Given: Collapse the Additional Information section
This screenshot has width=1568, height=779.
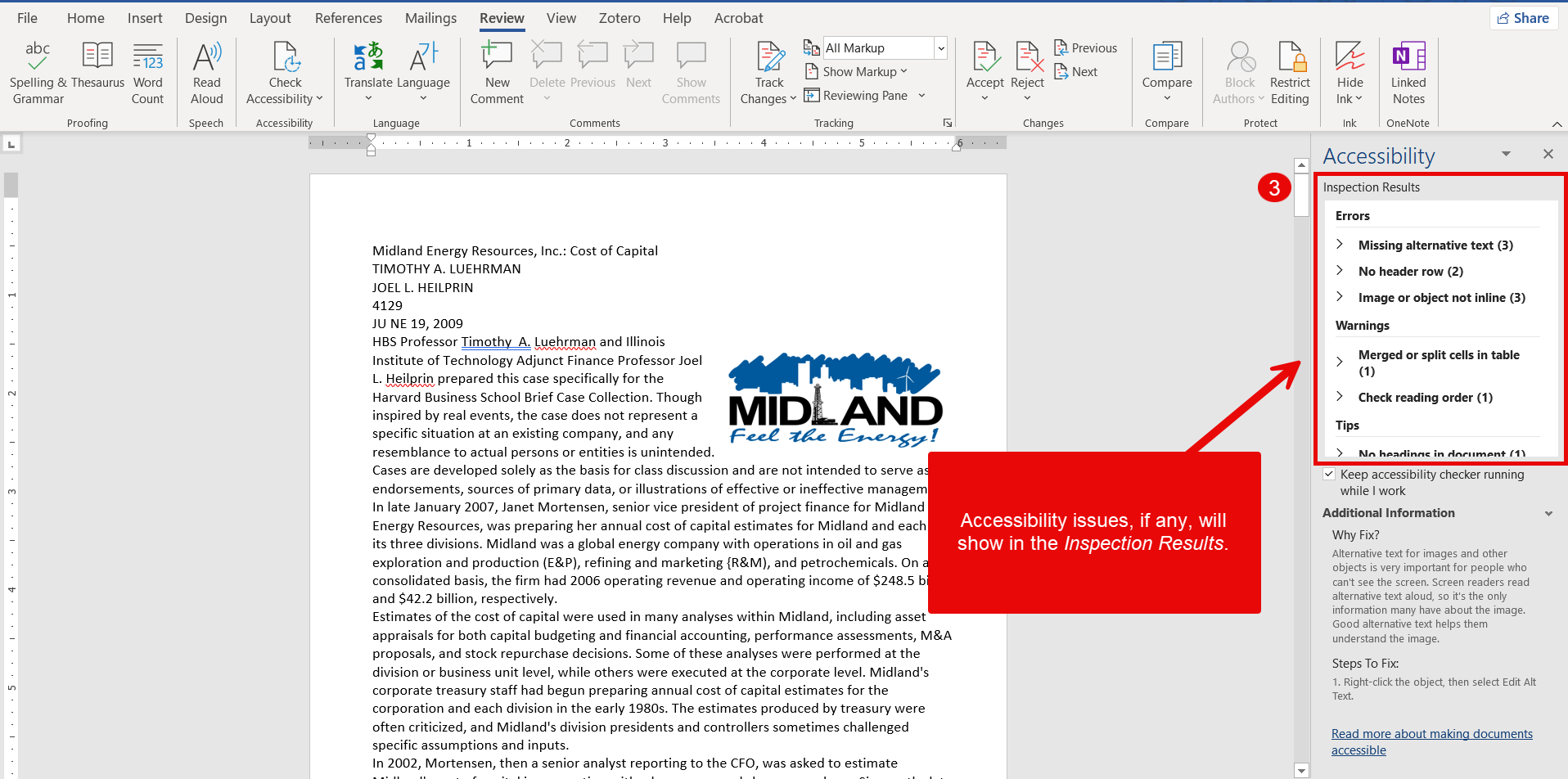Looking at the screenshot, I should pyautogui.click(x=1548, y=514).
